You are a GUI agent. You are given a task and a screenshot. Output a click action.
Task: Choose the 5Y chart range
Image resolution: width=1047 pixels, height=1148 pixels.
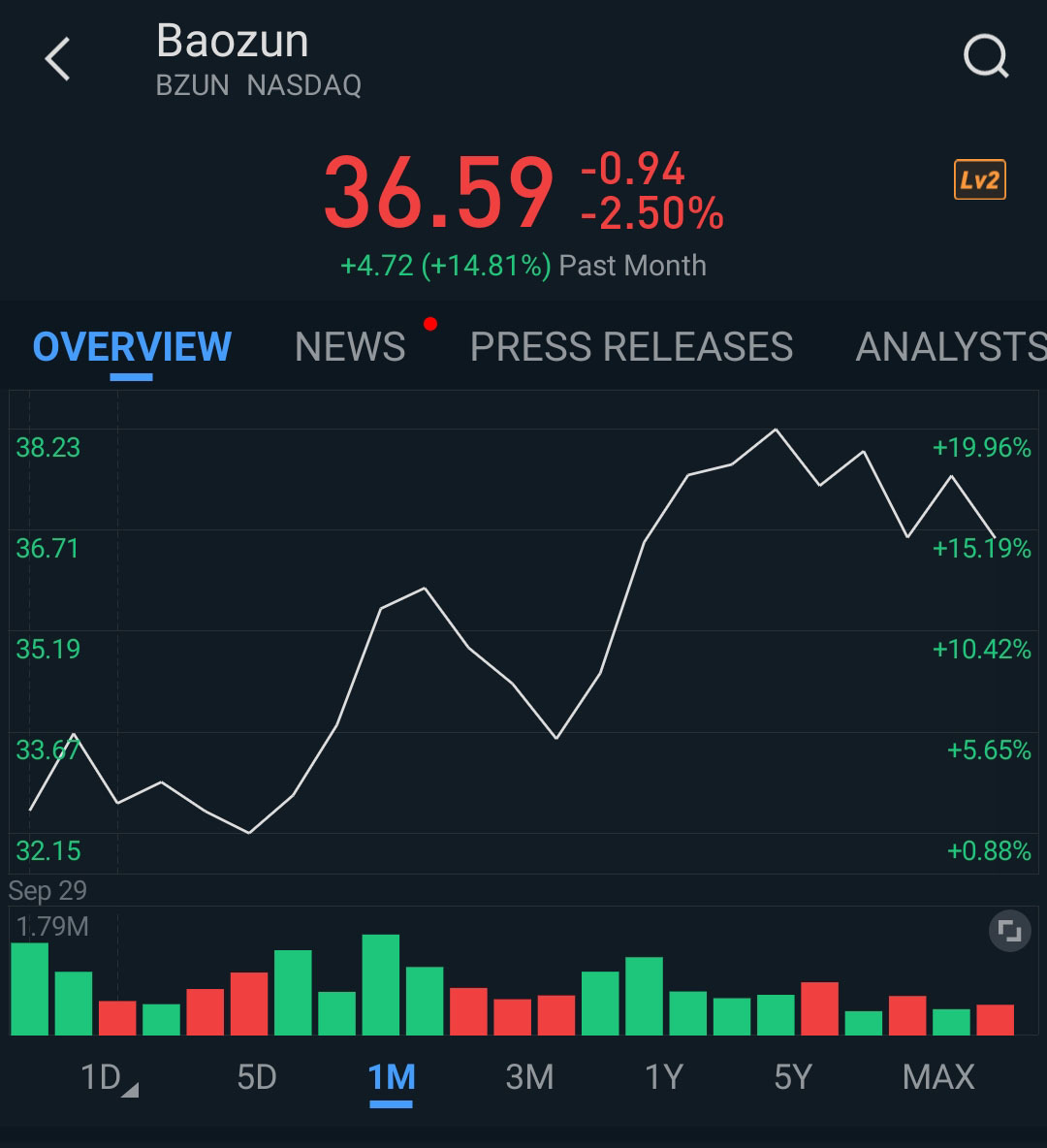(793, 1077)
